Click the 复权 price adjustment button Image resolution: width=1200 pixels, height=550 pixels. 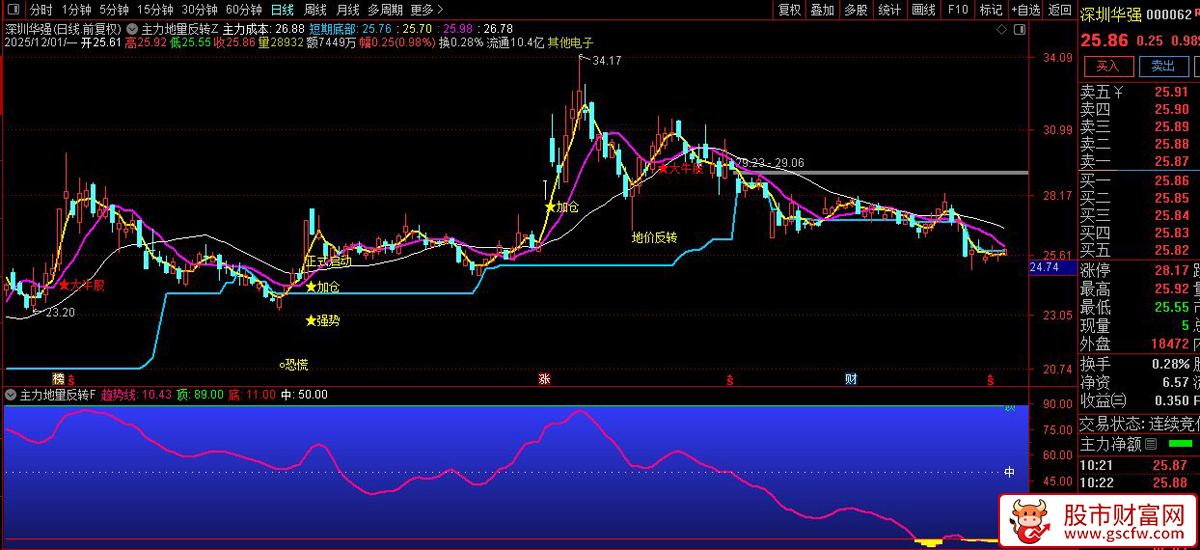[789, 10]
